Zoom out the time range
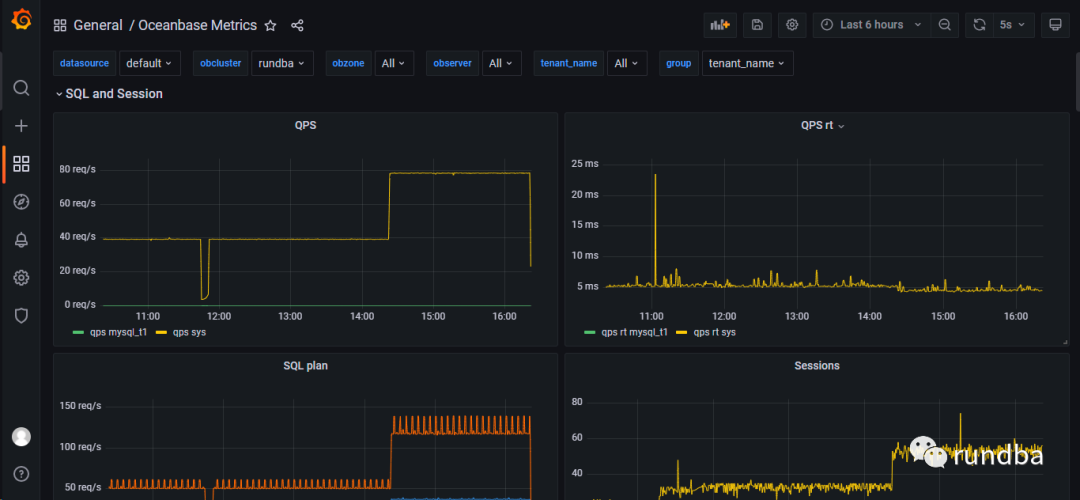Screen dimensions: 1080x500 pos(945,25)
